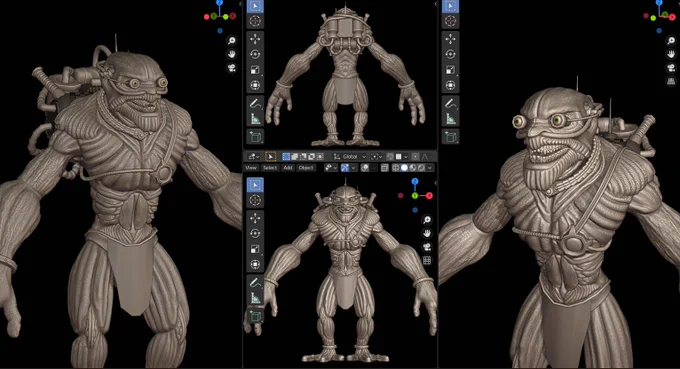Click the zoom magnifier in bottom-center viewport
Viewport: 680px width, 369px height.
(427, 220)
